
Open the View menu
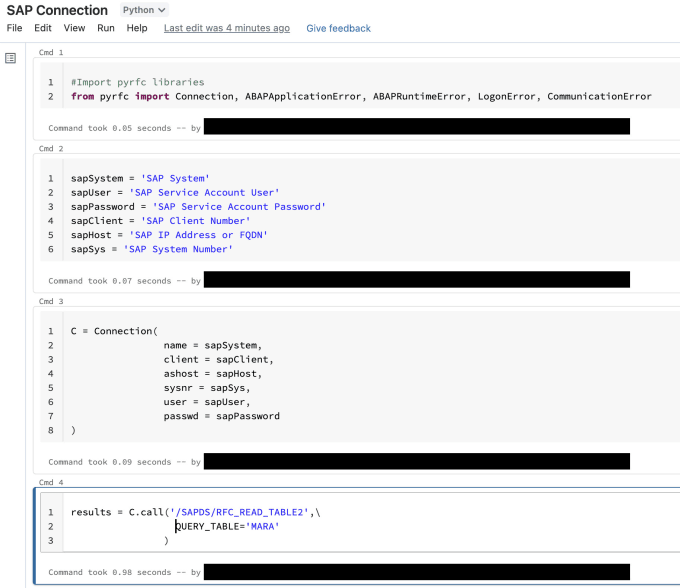click(74, 28)
